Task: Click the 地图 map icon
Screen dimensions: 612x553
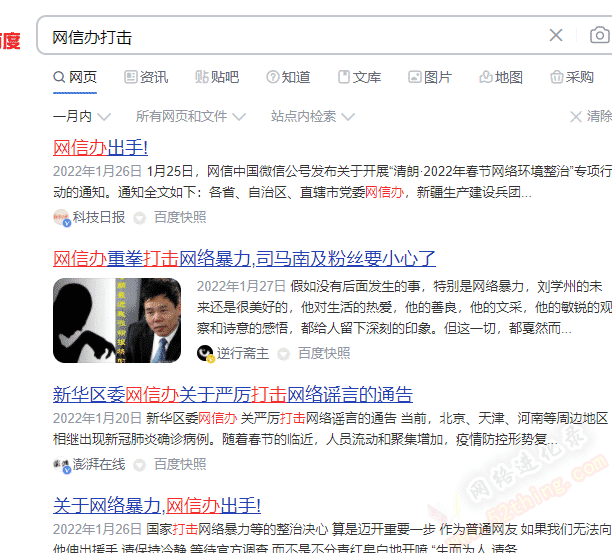Action: pos(486,77)
